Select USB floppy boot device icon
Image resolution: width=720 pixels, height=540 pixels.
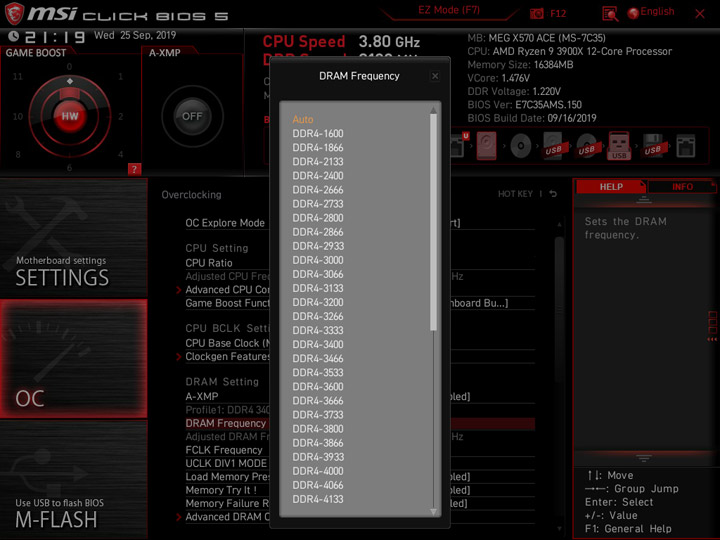point(653,146)
